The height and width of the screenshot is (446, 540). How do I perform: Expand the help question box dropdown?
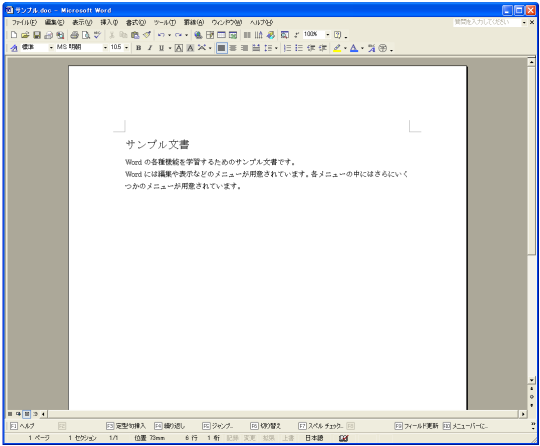pyautogui.click(x=524, y=23)
